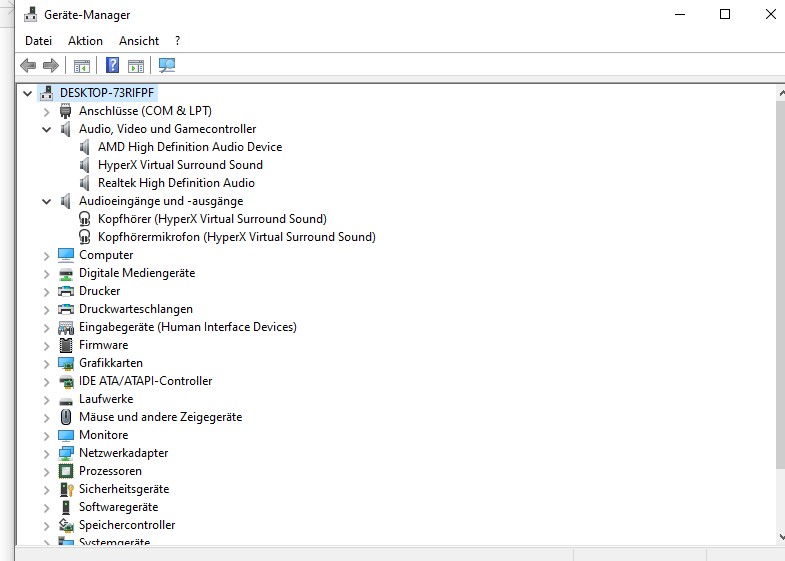Expand the Monitore chevron
The width and height of the screenshot is (785, 561).
(x=47, y=436)
